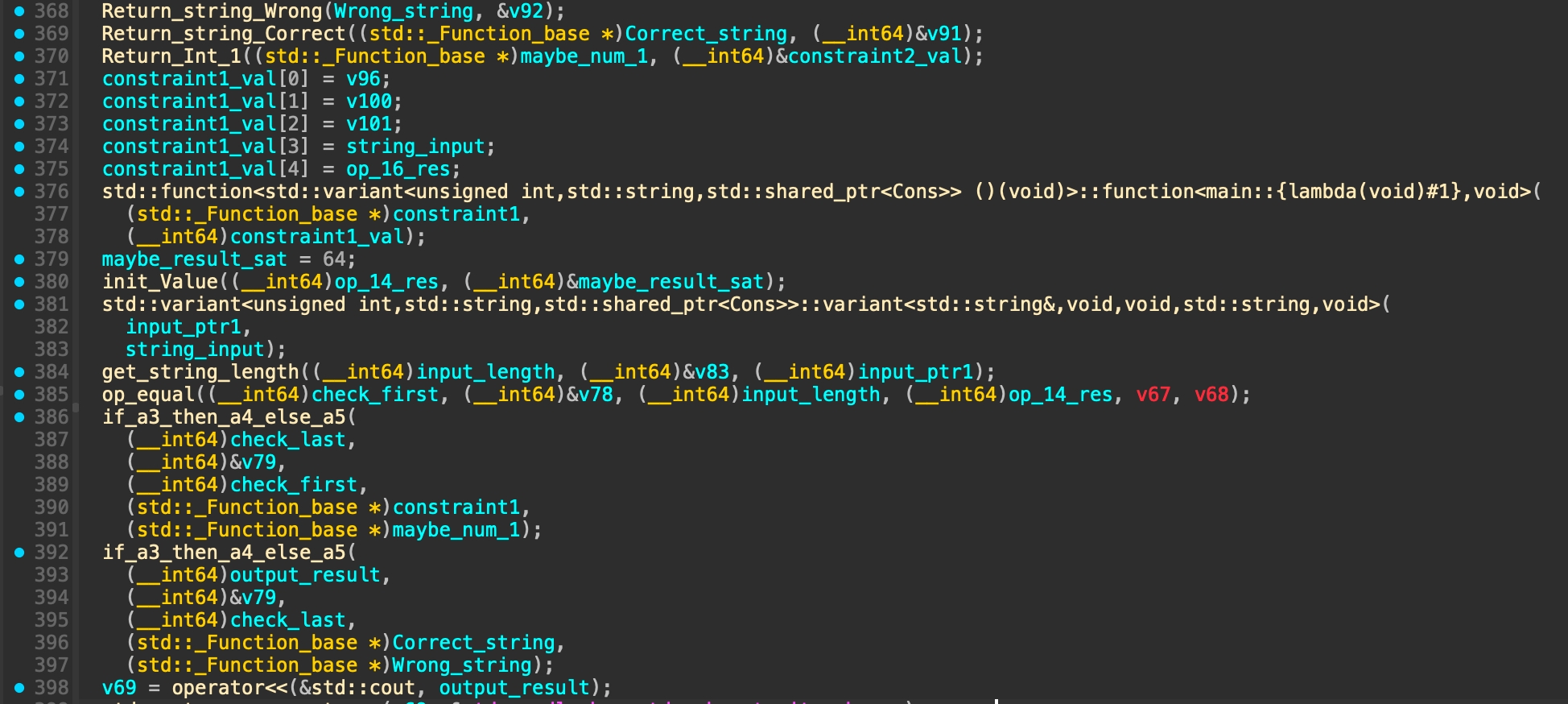1568x704 pixels.
Task: Click the op_equal function call
Action: 148,395
